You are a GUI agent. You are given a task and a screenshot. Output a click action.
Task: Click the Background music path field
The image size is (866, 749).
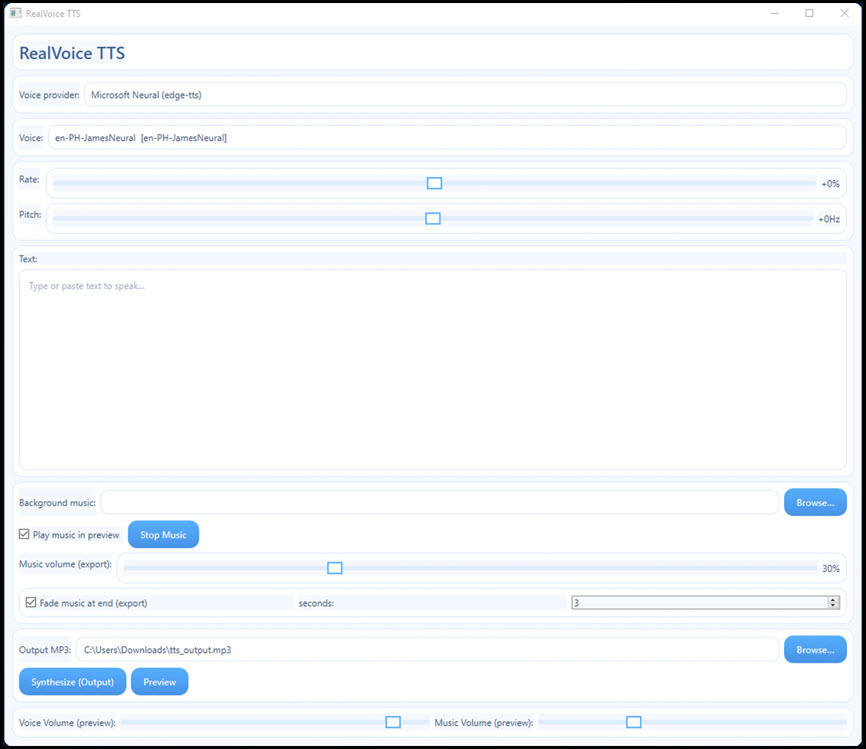click(x=440, y=503)
